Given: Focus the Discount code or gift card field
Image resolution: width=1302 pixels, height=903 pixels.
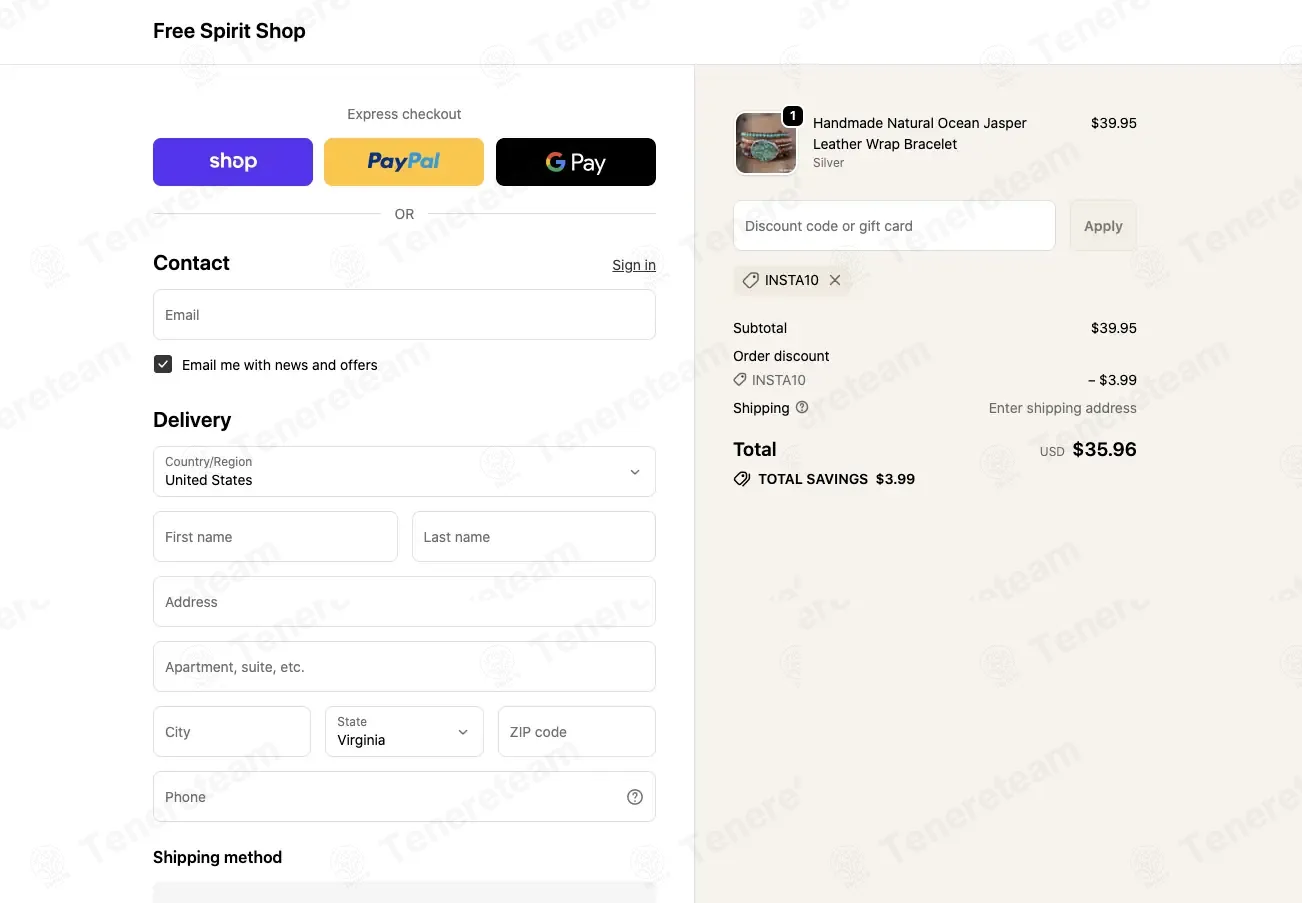Looking at the screenshot, I should [x=894, y=226].
